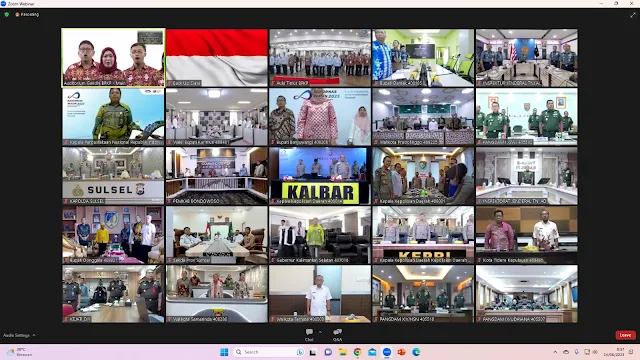Select the Bupati Donggala video tile
The image size is (640, 360).
(113, 235)
